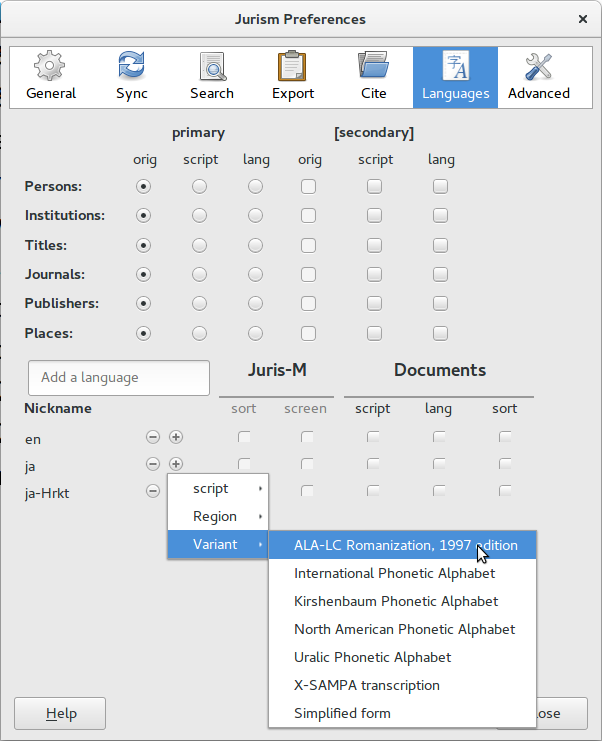Enable secondary script checkbox for Publishers

[374, 303]
